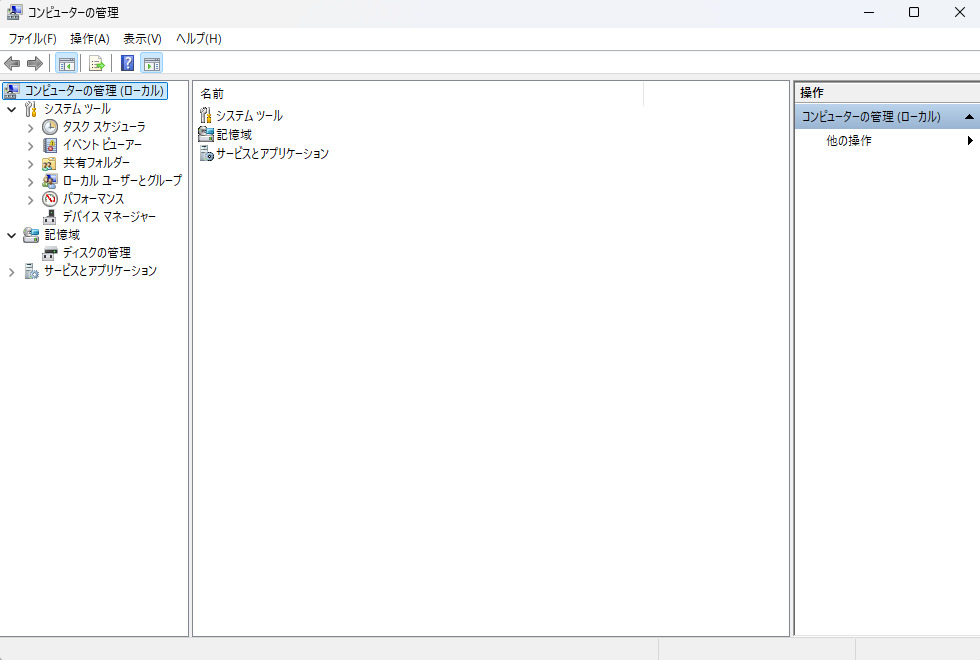Click the 名前 column header

point(418,94)
